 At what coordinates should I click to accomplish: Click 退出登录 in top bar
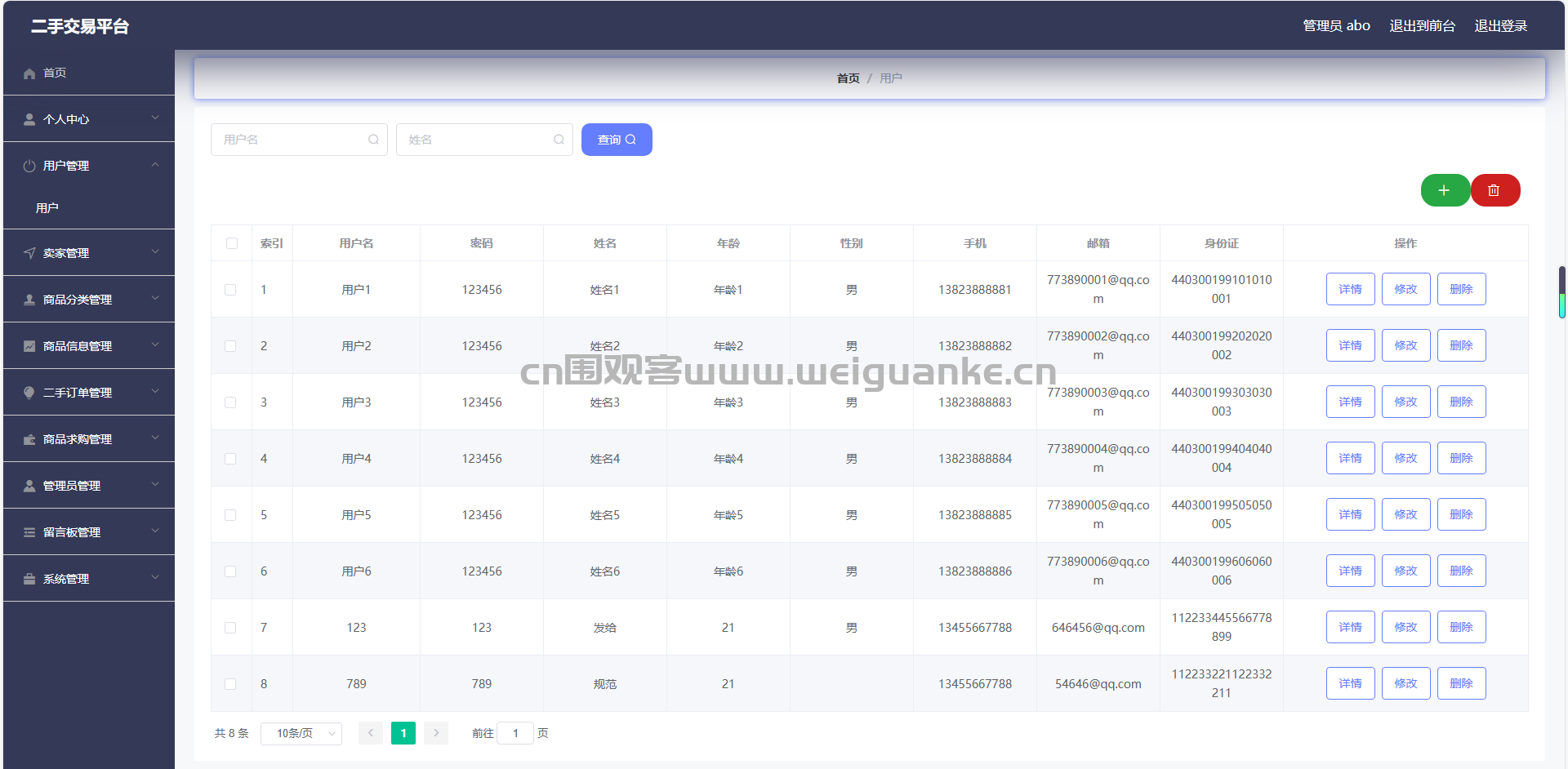coord(1501,26)
